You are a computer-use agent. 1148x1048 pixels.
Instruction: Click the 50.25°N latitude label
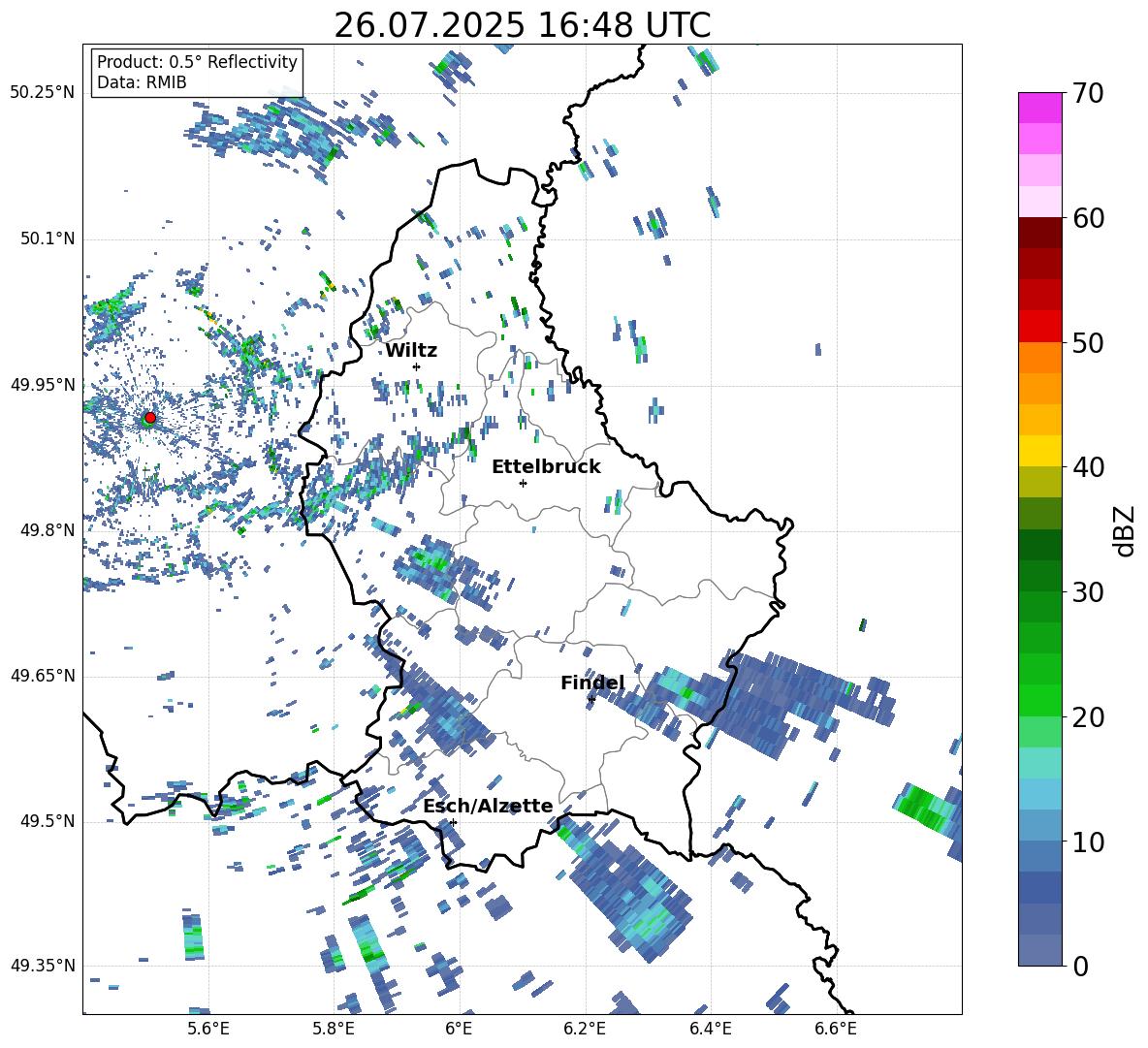click(43, 92)
